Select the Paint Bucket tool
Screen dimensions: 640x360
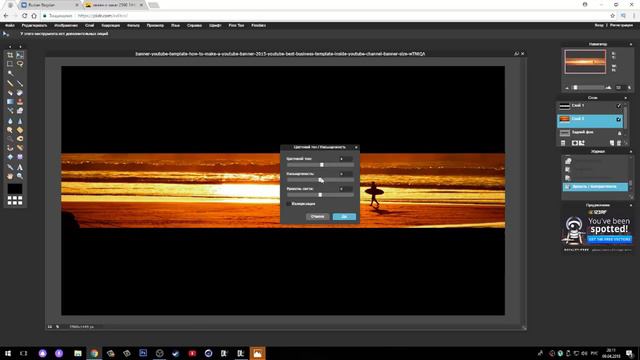coord(20,93)
